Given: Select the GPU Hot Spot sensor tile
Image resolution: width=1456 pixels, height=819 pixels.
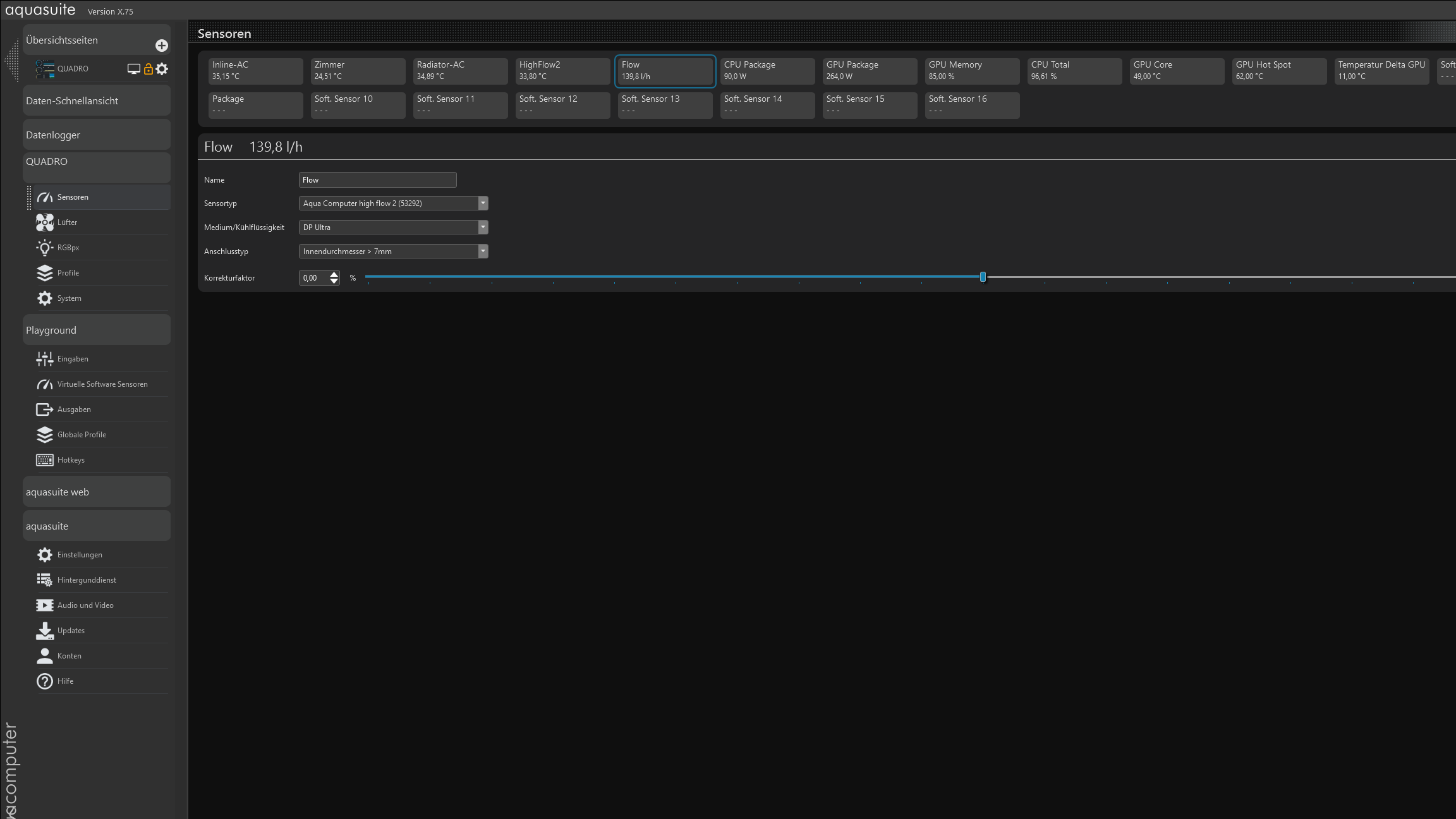Looking at the screenshot, I should pos(1279,70).
